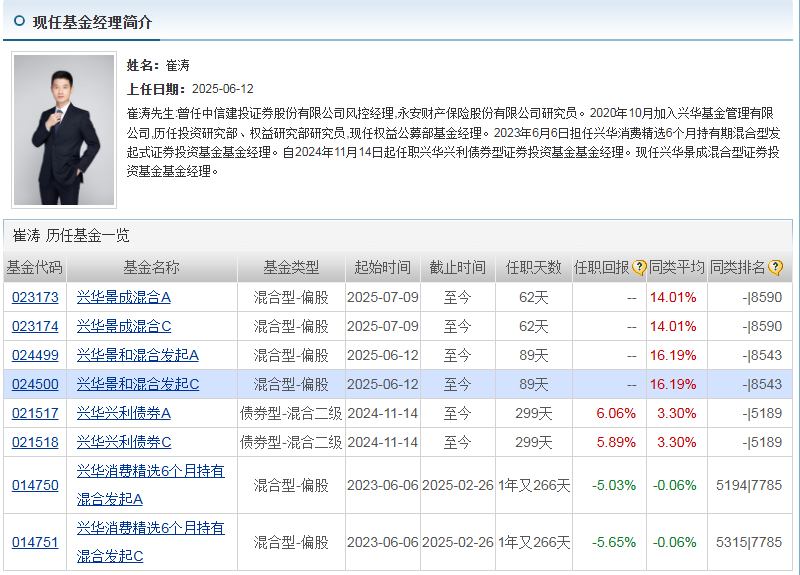Open fund code link 014751
The width and height of the screenshot is (800, 575).
(x=35, y=543)
